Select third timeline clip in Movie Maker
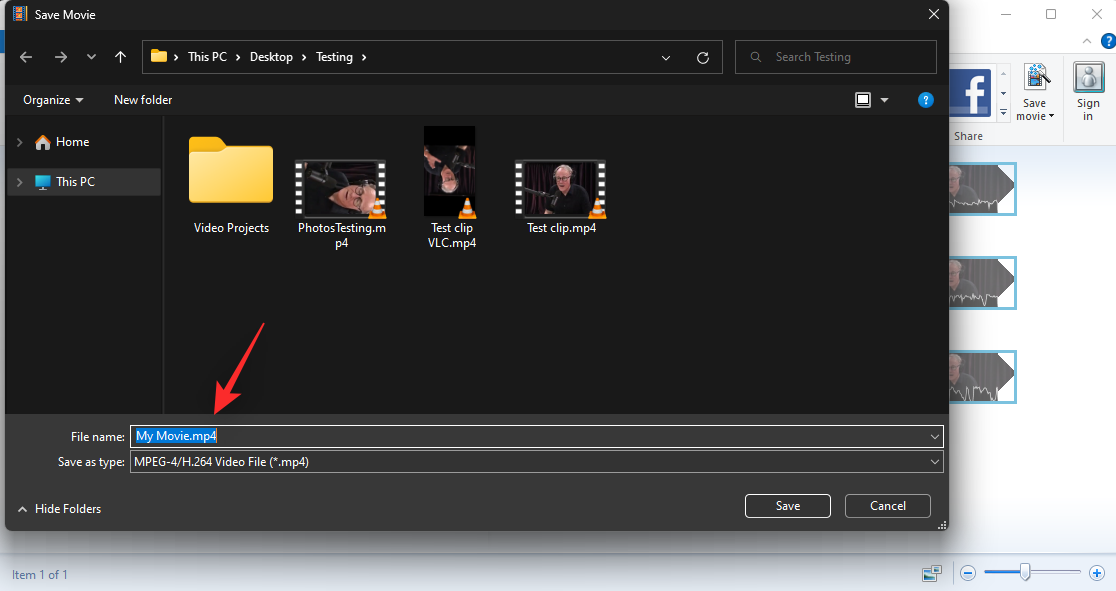Screen dimensions: 1116x591 click(983, 377)
